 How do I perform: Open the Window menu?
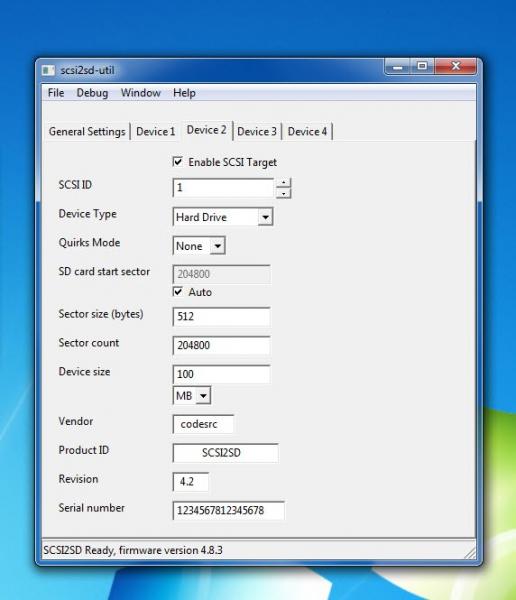tap(140, 93)
